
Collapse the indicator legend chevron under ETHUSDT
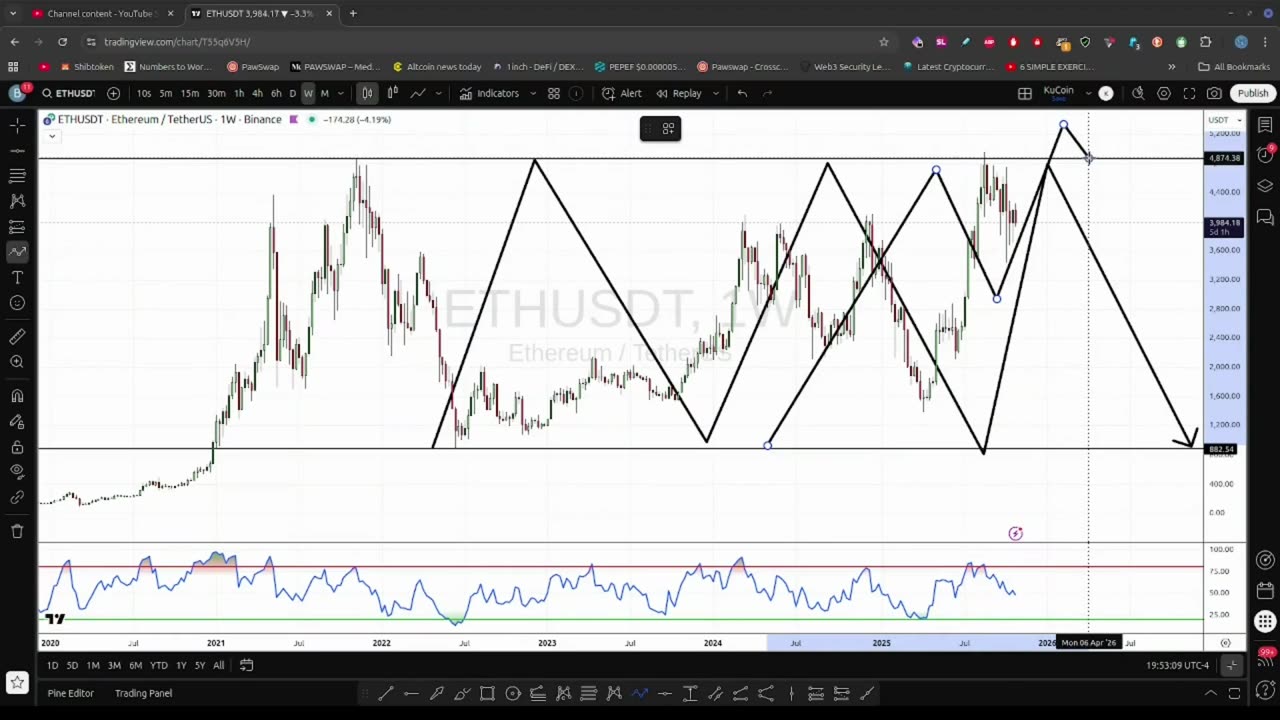point(52,136)
